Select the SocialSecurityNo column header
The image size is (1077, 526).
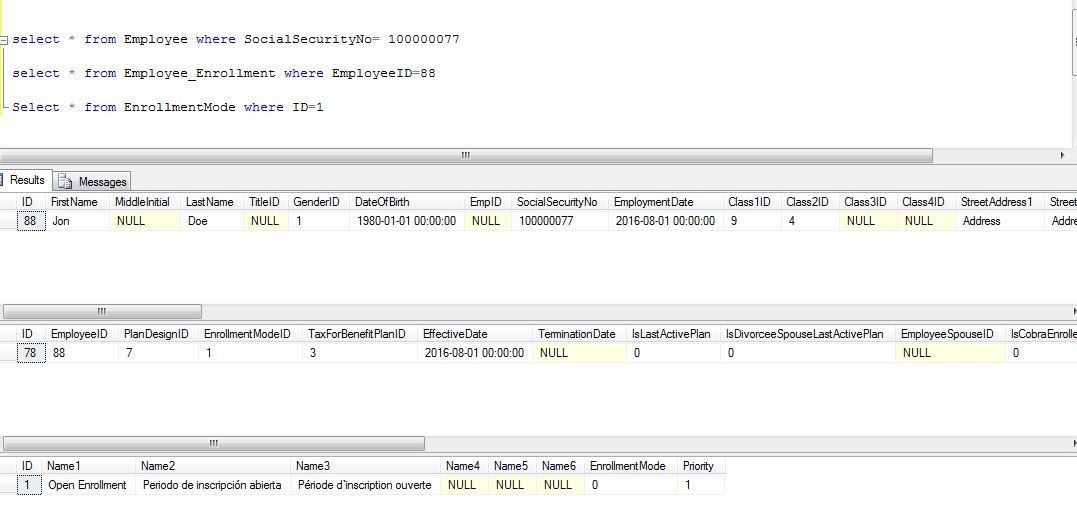pos(557,202)
